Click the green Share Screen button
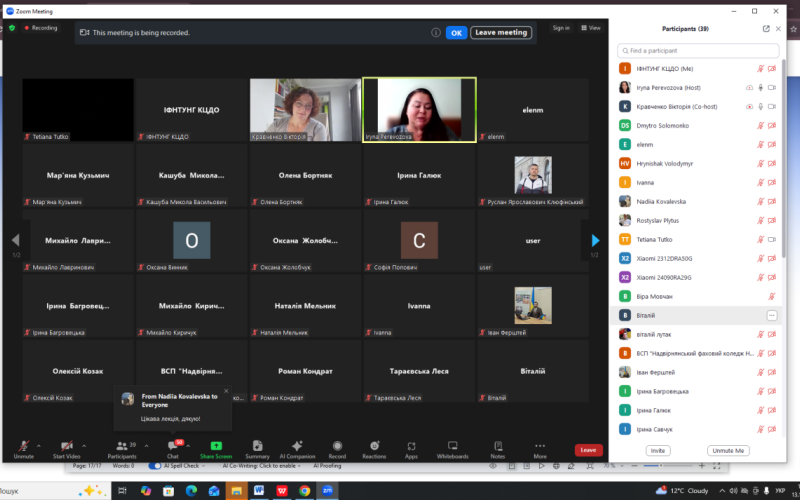Image resolution: width=800 pixels, height=500 pixels. (216, 449)
